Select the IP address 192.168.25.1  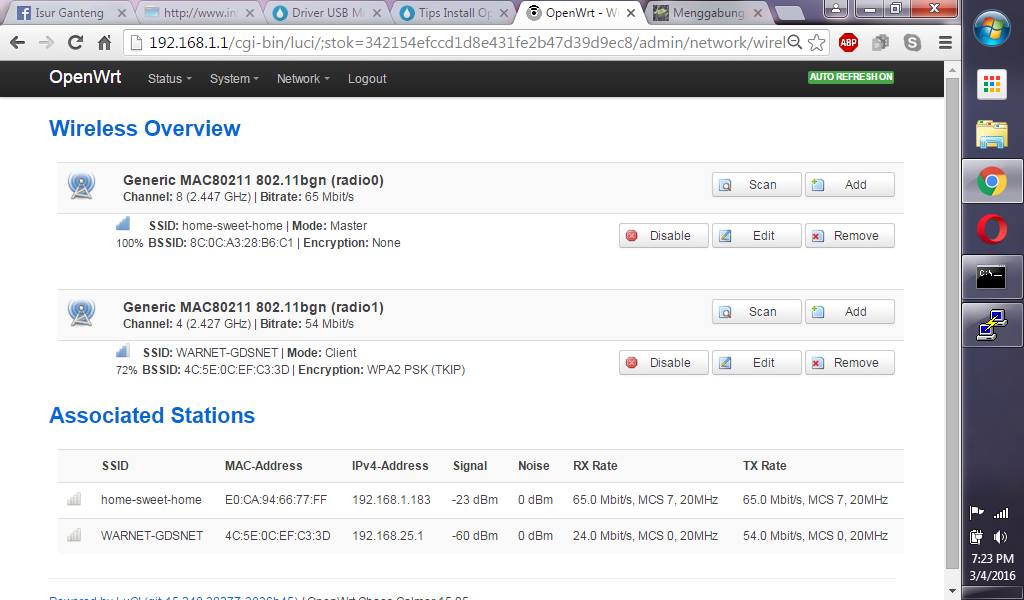(387, 536)
